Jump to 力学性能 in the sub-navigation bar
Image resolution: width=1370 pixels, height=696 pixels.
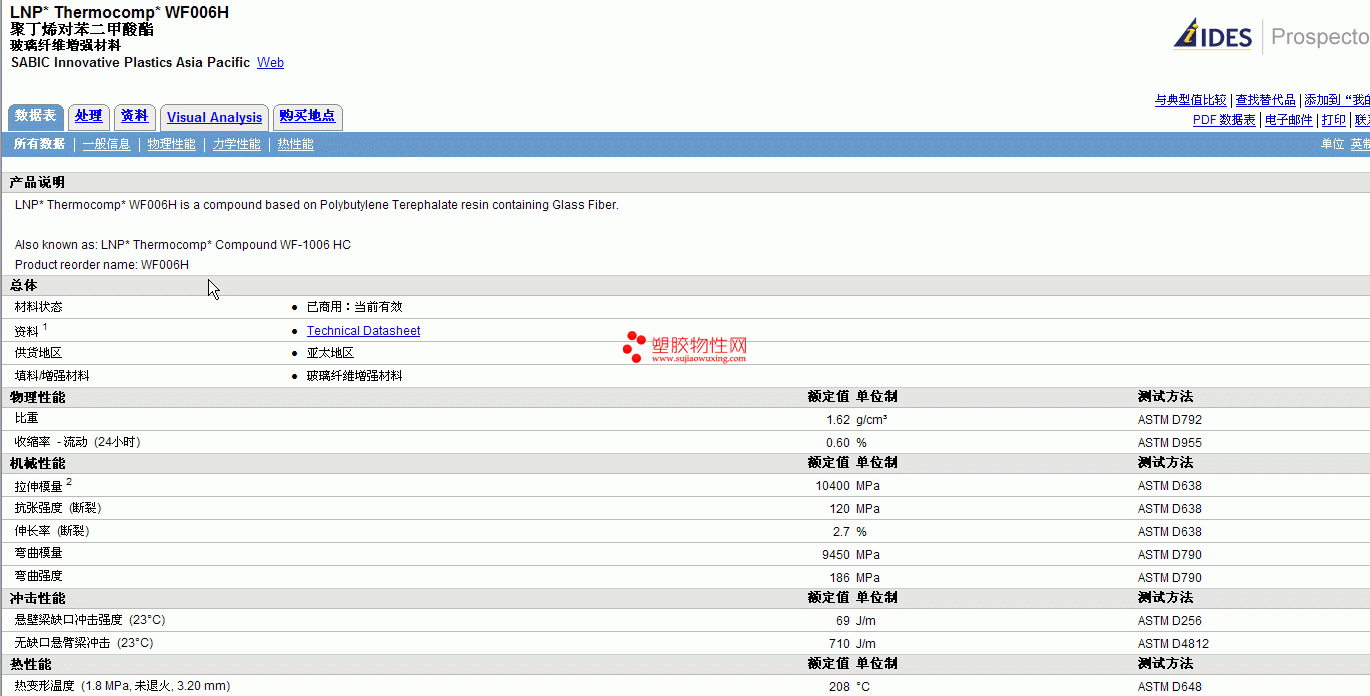(x=237, y=144)
